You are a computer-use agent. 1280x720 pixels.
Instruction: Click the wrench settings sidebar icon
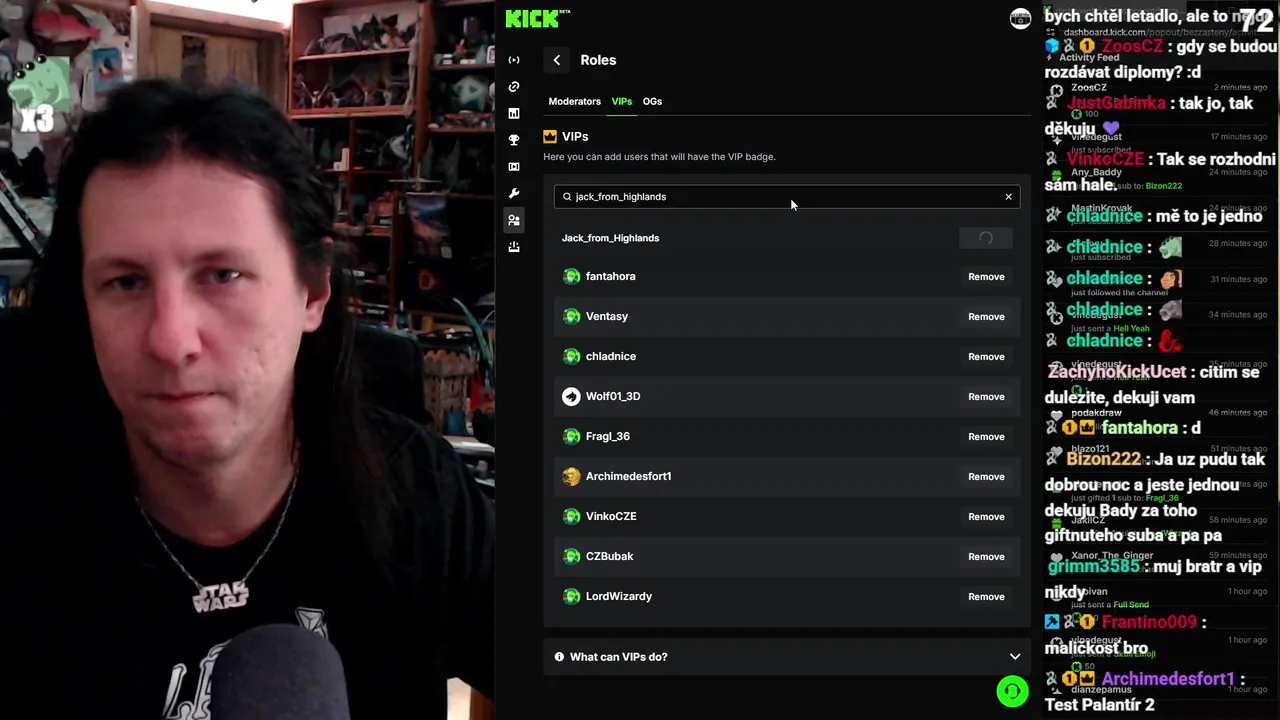pos(514,193)
